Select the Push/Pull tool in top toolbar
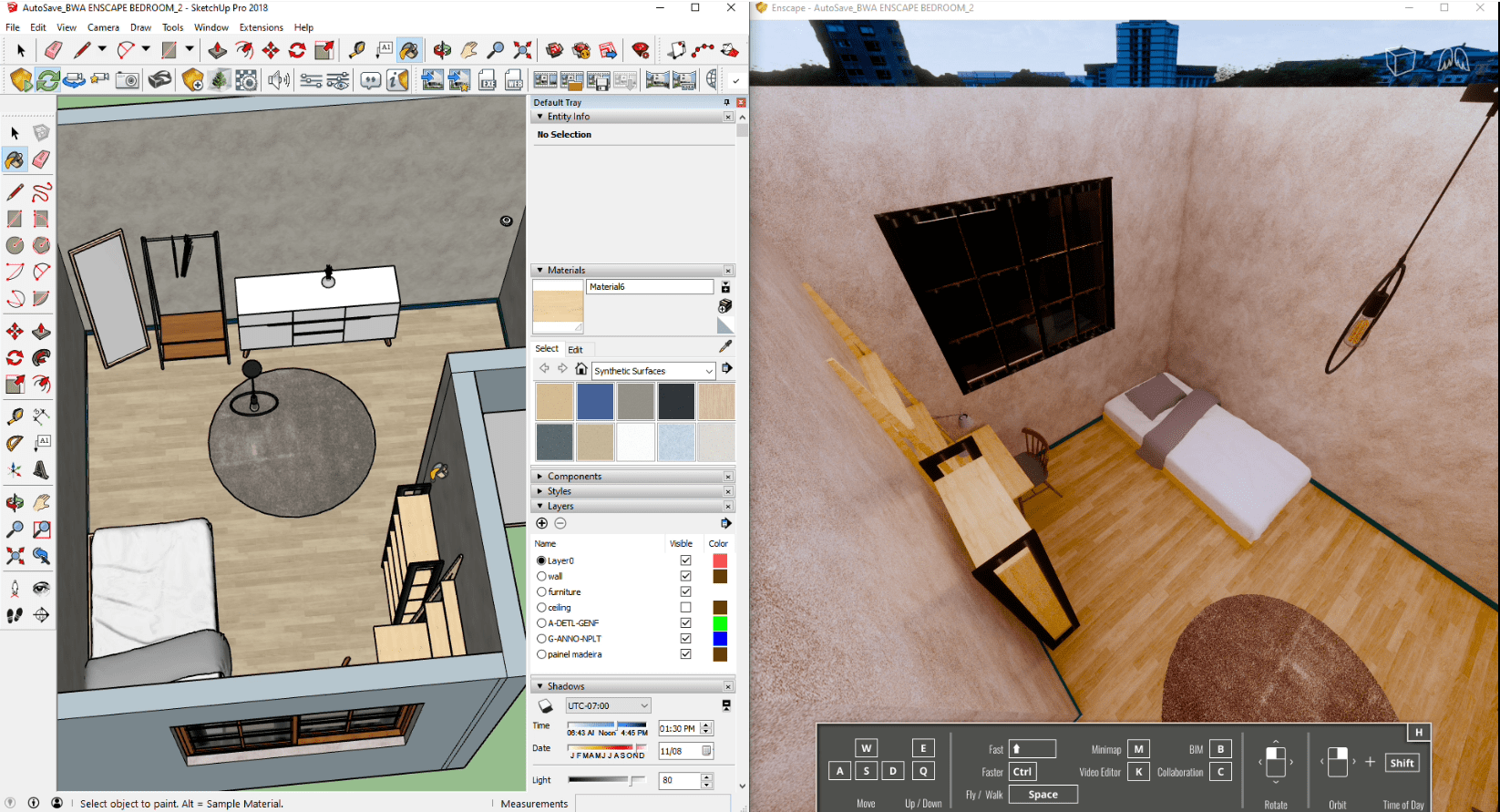Image resolution: width=1500 pixels, height=812 pixels. [218, 50]
